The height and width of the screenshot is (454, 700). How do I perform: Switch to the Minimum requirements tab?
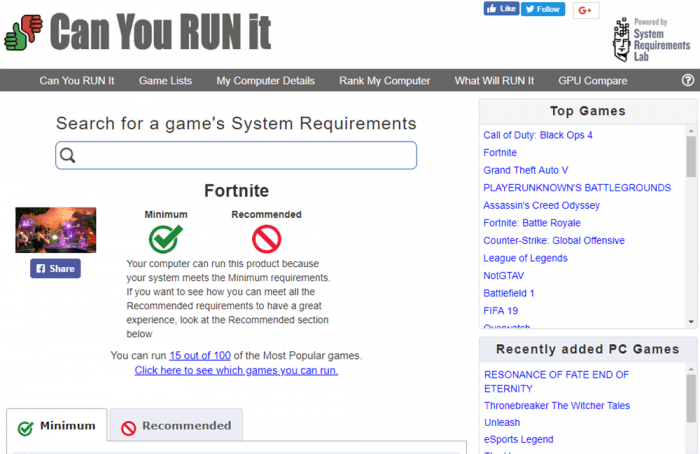[57, 425]
